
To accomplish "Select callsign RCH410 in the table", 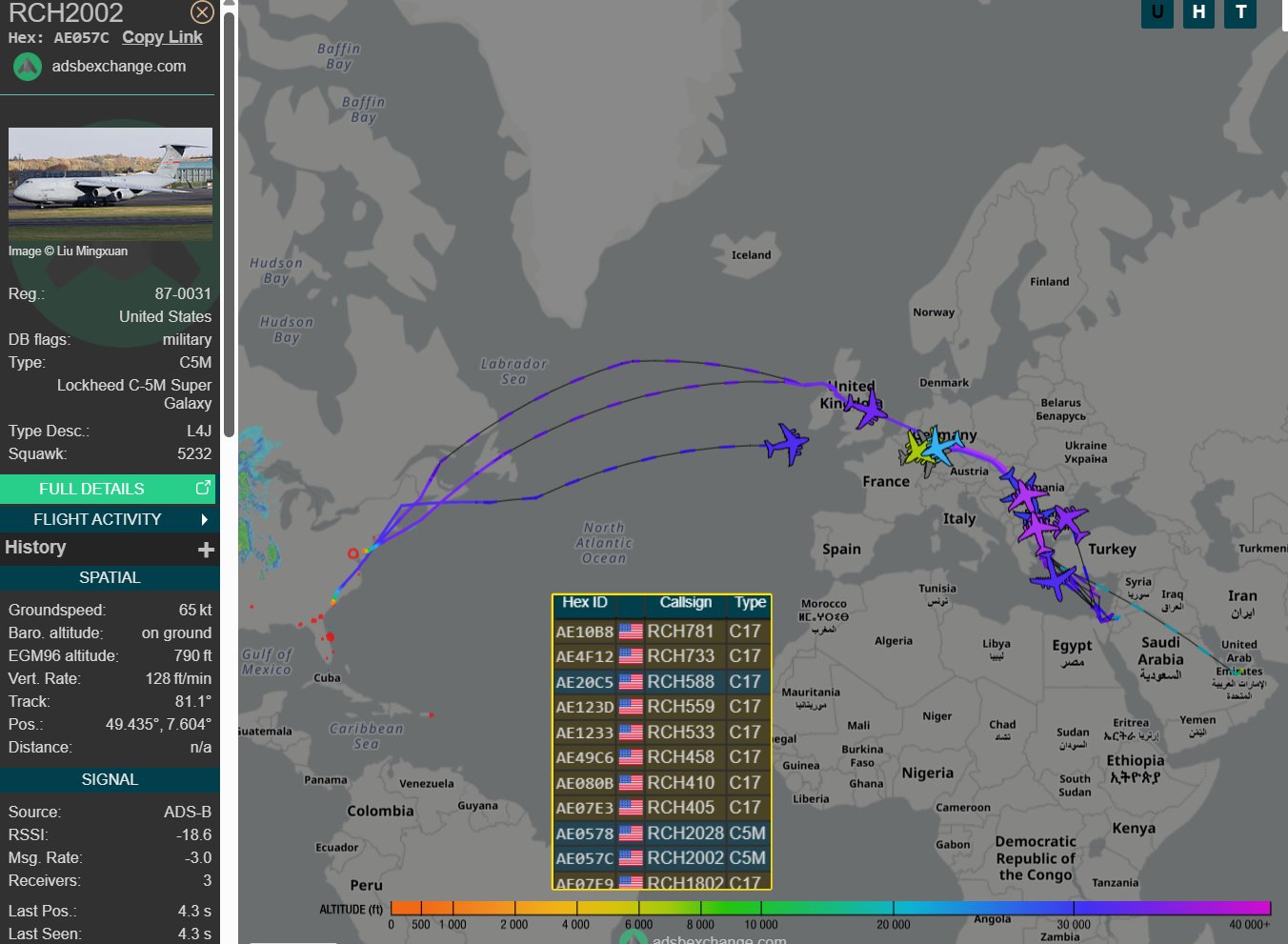I will pos(680,783).
